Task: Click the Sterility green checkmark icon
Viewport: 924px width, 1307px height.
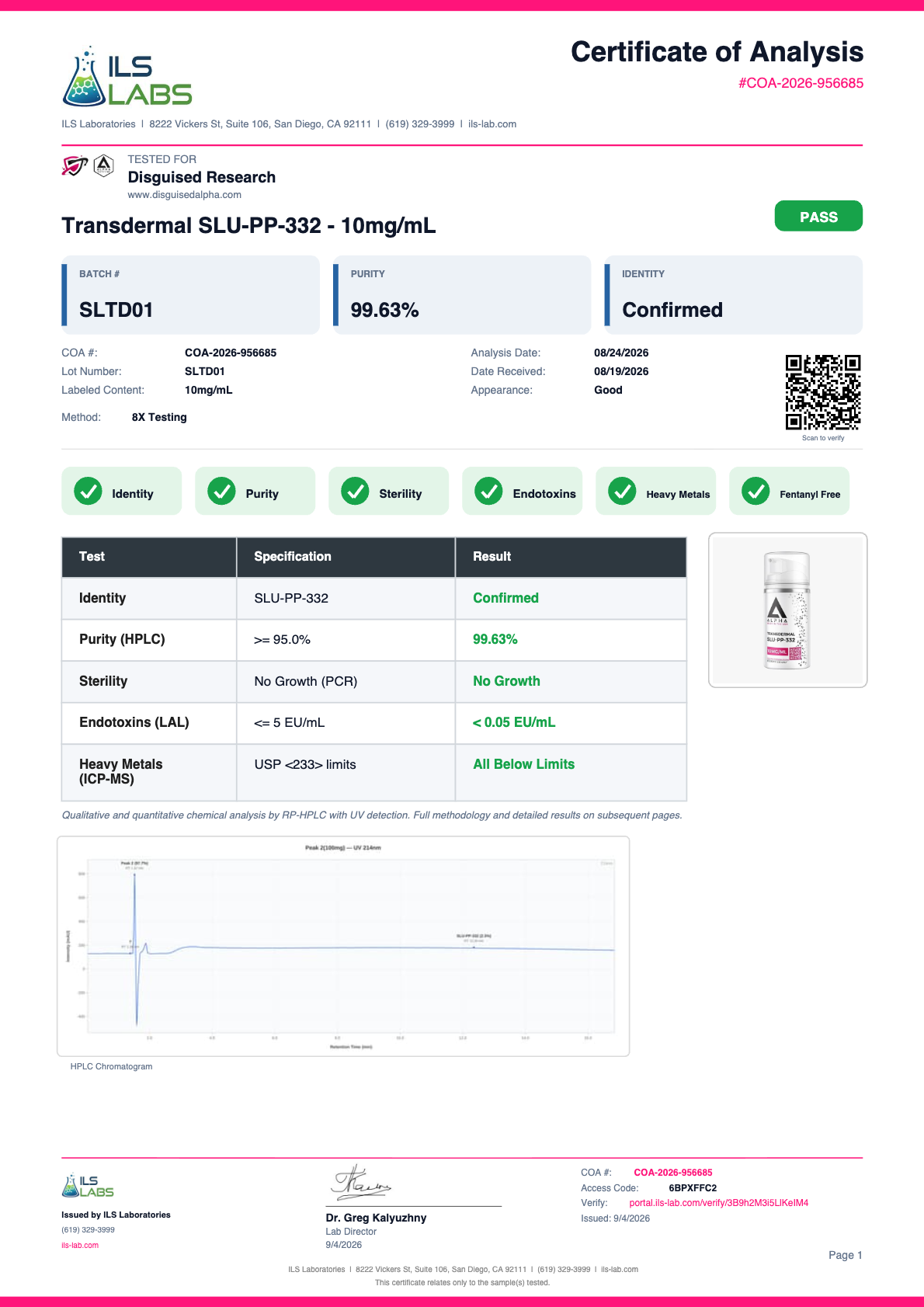Action: pyautogui.click(x=355, y=491)
